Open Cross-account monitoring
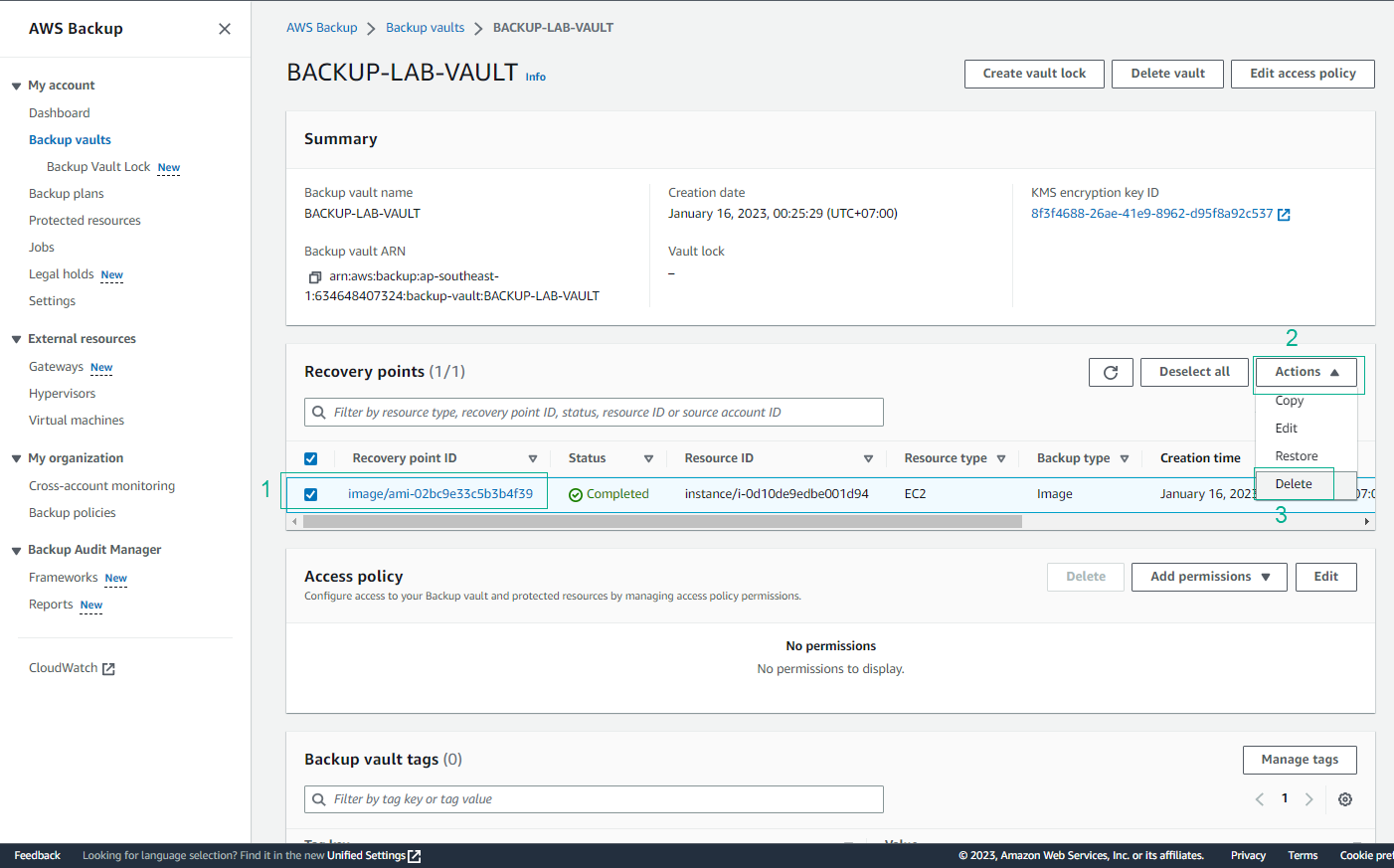1394x868 pixels. 101,486
